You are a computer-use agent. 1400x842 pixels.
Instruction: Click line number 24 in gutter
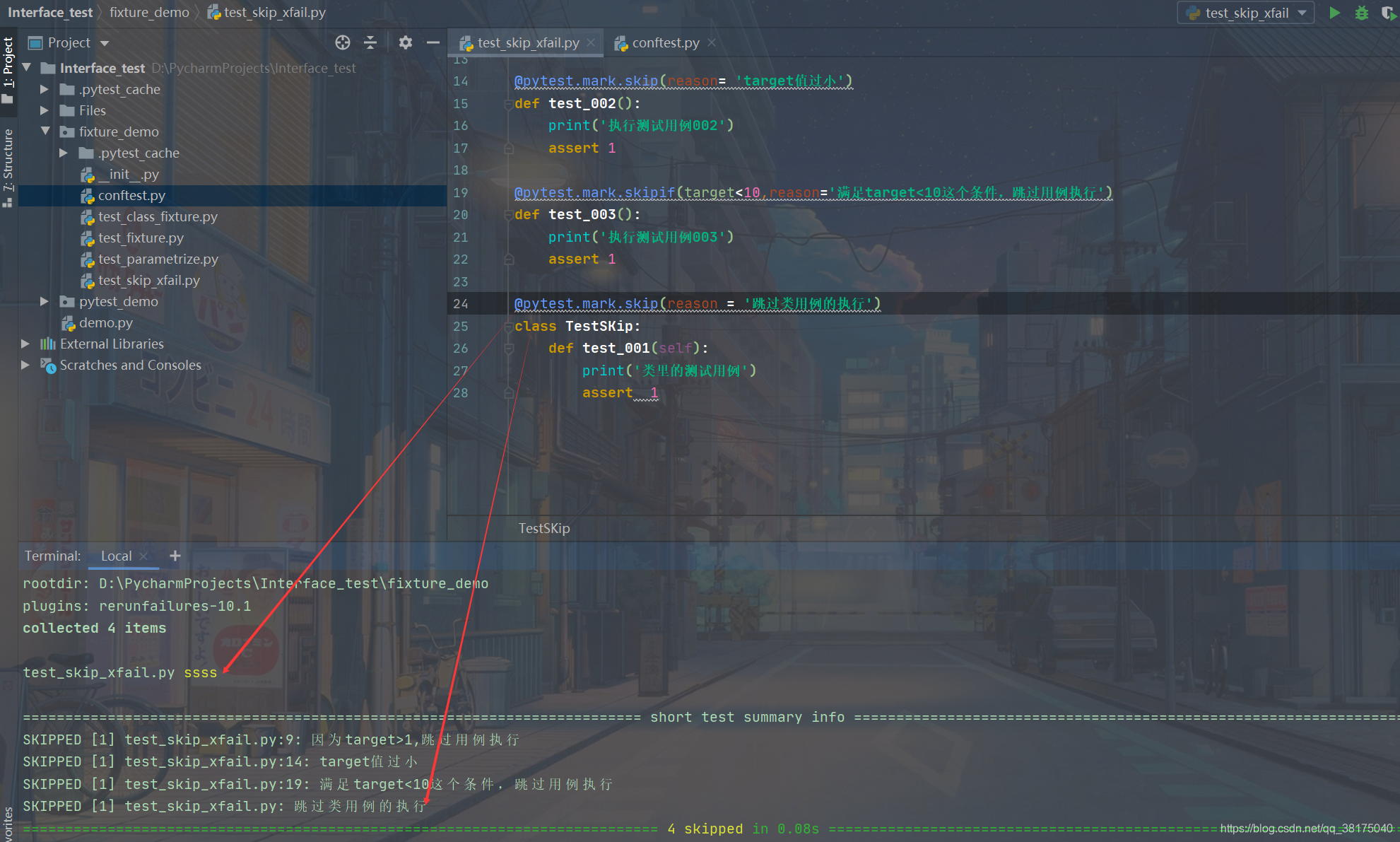tap(461, 303)
